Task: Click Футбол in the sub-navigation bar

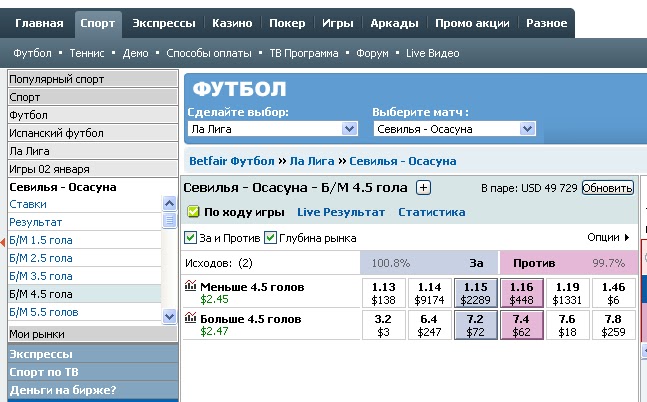Action: [32, 53]
